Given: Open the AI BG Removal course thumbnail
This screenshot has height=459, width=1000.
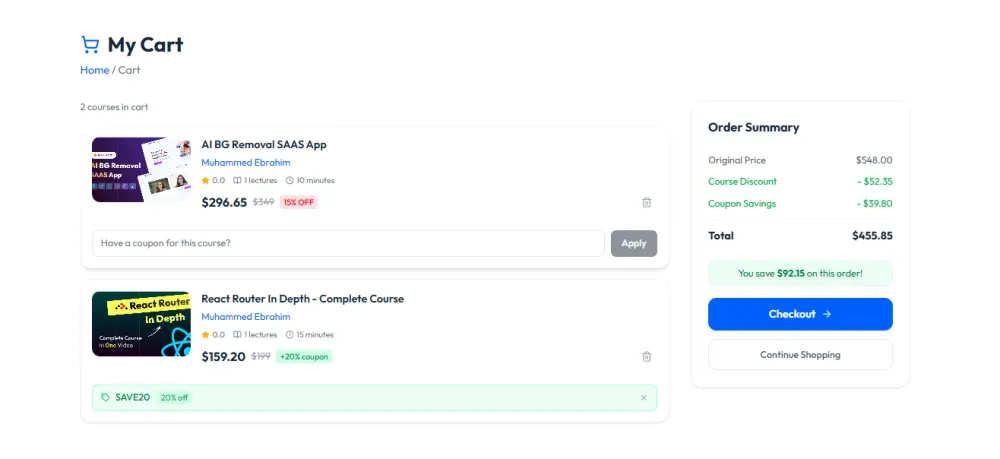Looking at the screenshot, I should point(142,170).
